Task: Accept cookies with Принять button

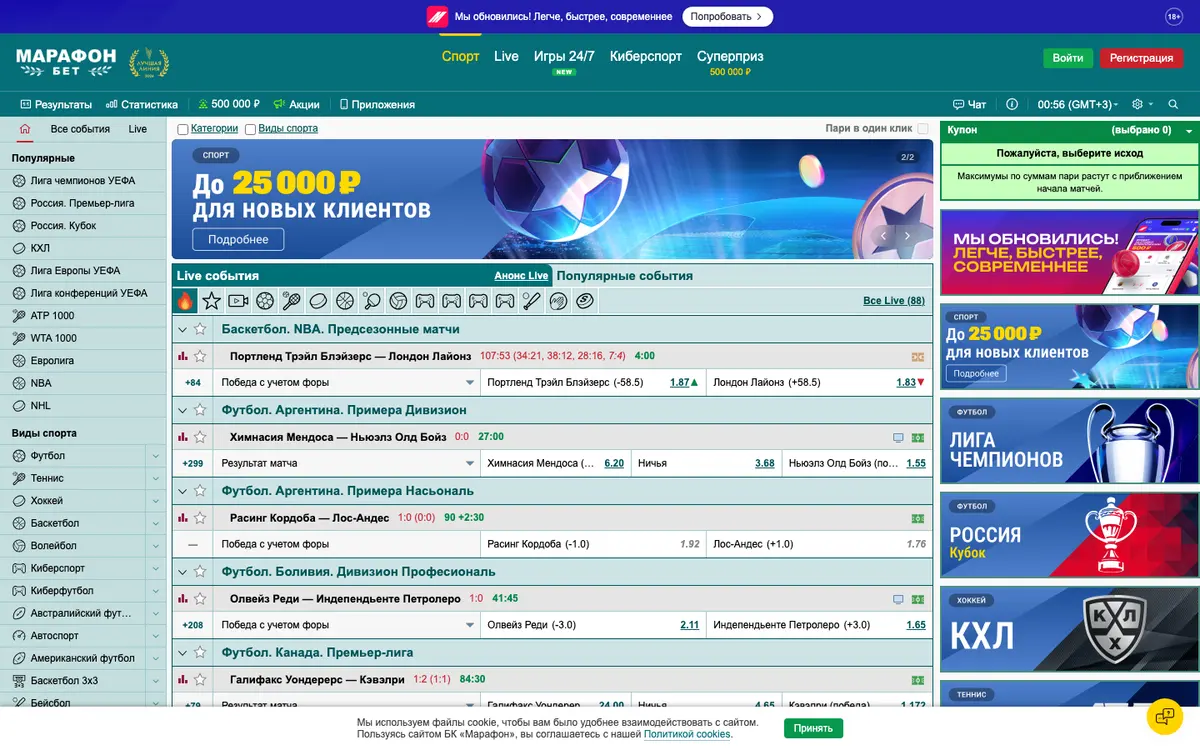Action: [813, 728]
